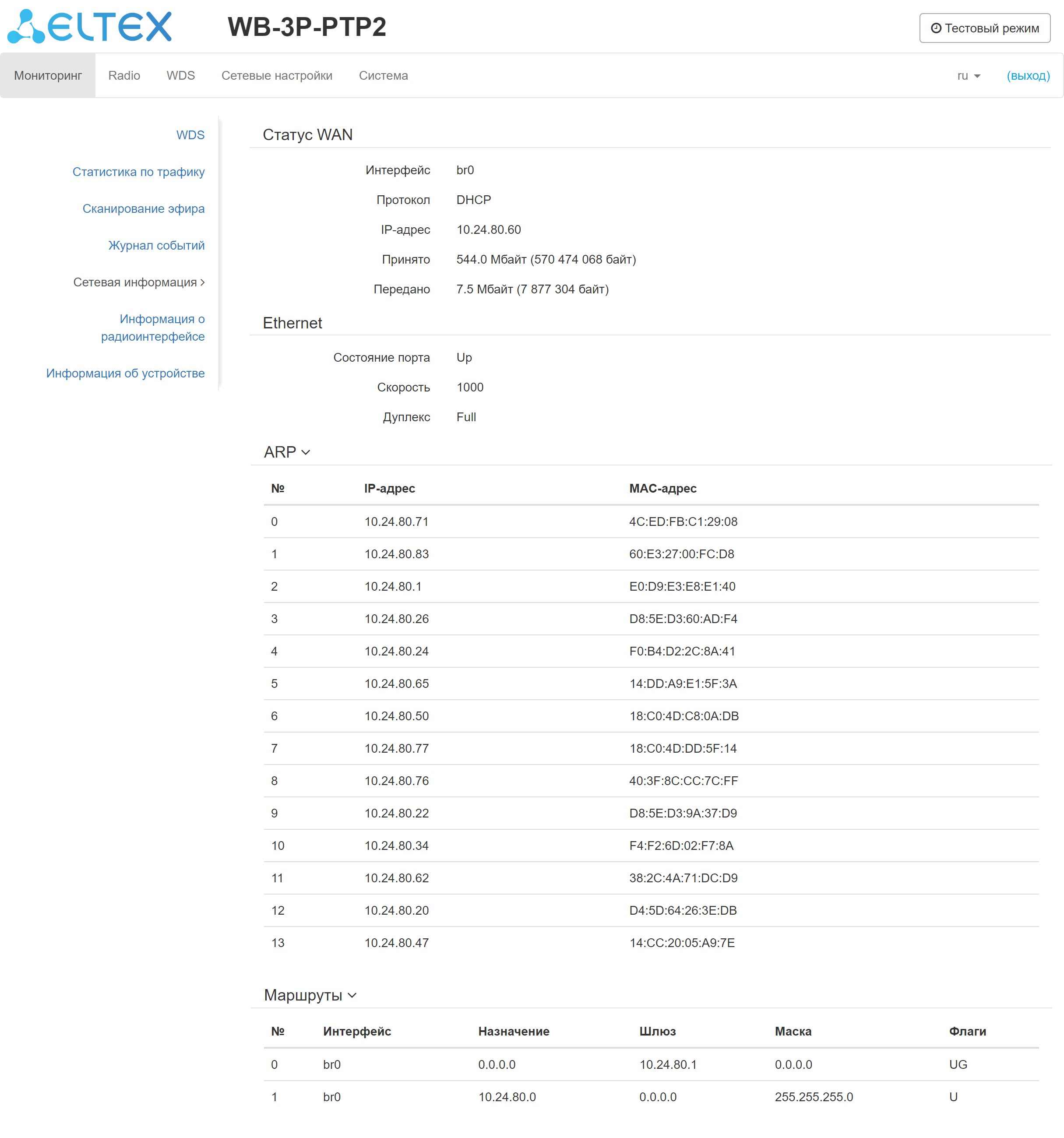Collapse the ARP section
The image size is (1064, 1138).
coord(287,452)
